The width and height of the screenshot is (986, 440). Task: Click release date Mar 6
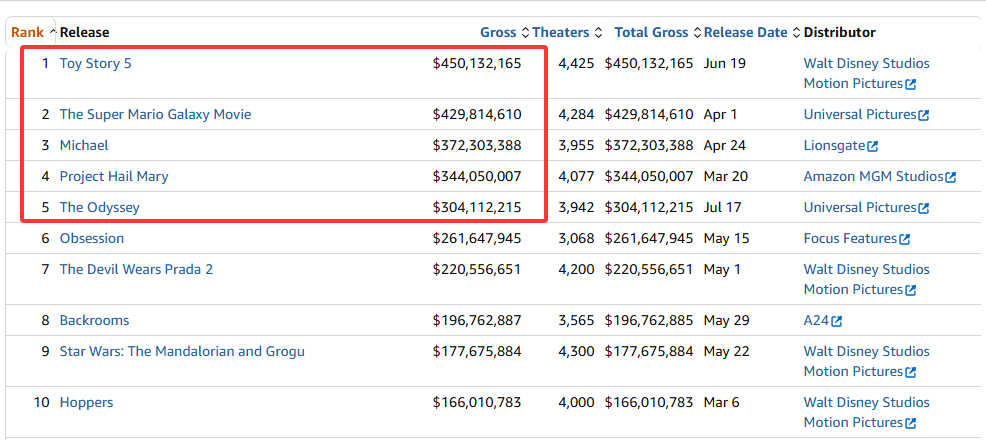[722, 402]
